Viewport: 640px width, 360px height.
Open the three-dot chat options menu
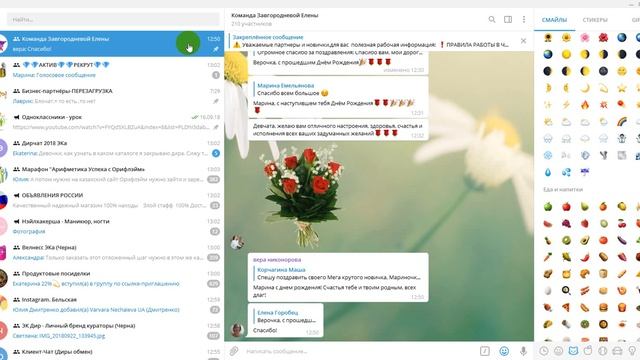[524, 19]
